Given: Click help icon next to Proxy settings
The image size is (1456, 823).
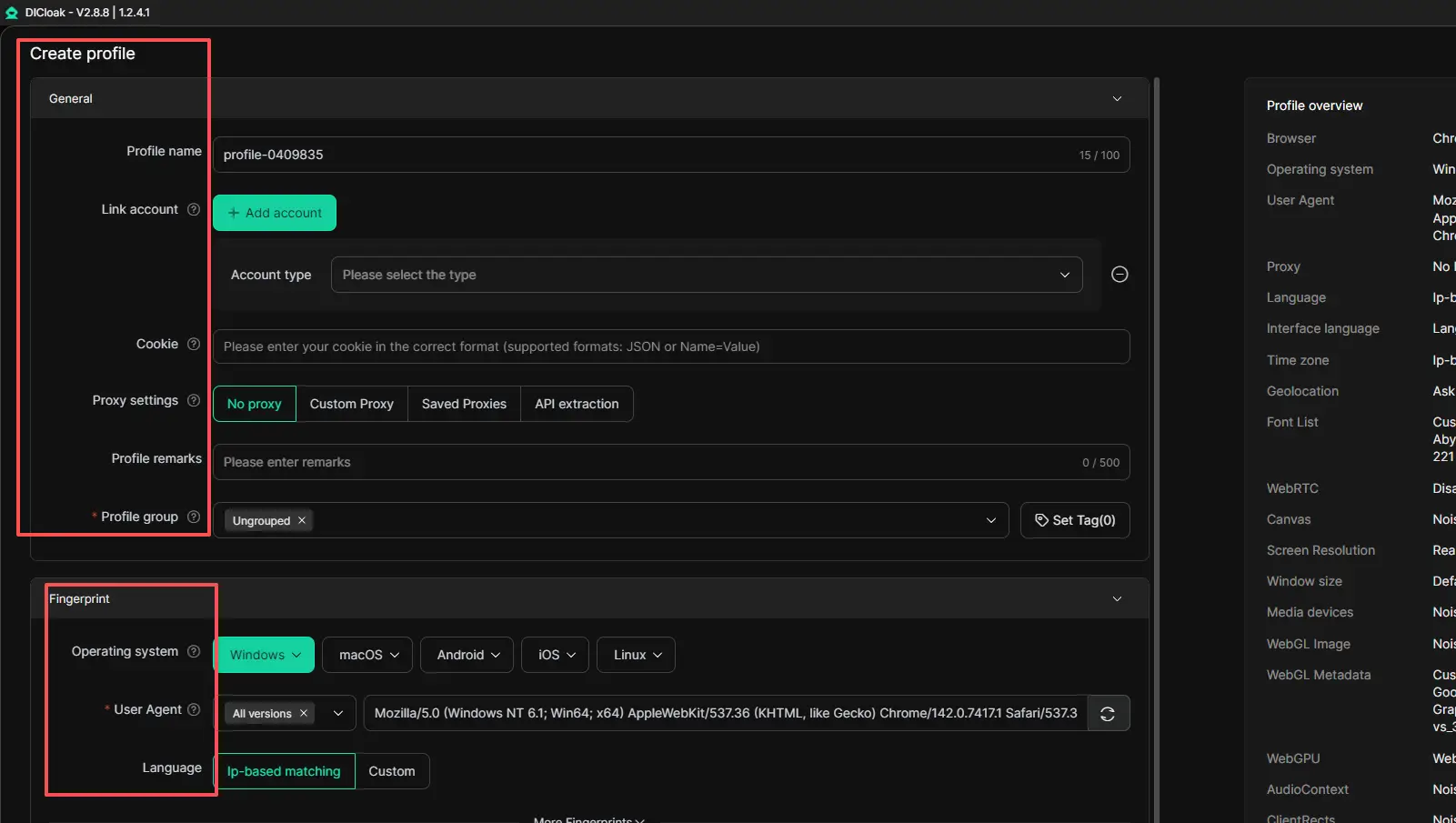Looking at the screenshot, I should click(194, 400).
